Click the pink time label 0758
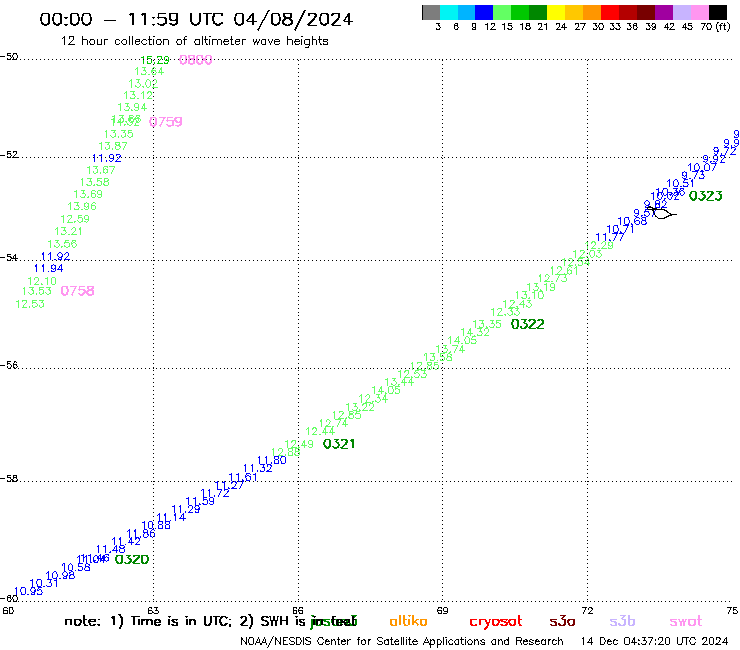This screenshot has height=650, width=740. pyautogui.click(x=77, y=291)
